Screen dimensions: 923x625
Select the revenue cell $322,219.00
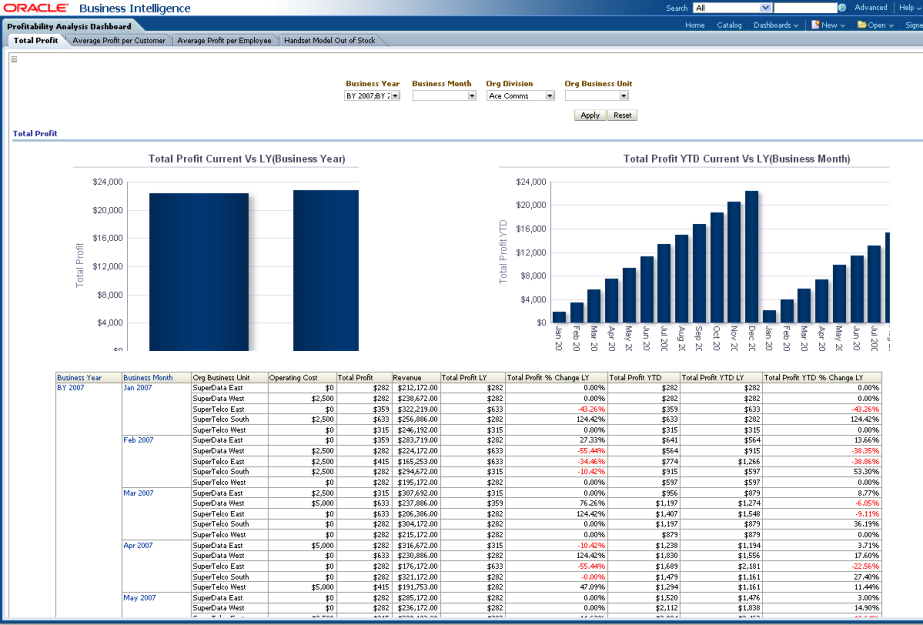(x=417, y=409)
